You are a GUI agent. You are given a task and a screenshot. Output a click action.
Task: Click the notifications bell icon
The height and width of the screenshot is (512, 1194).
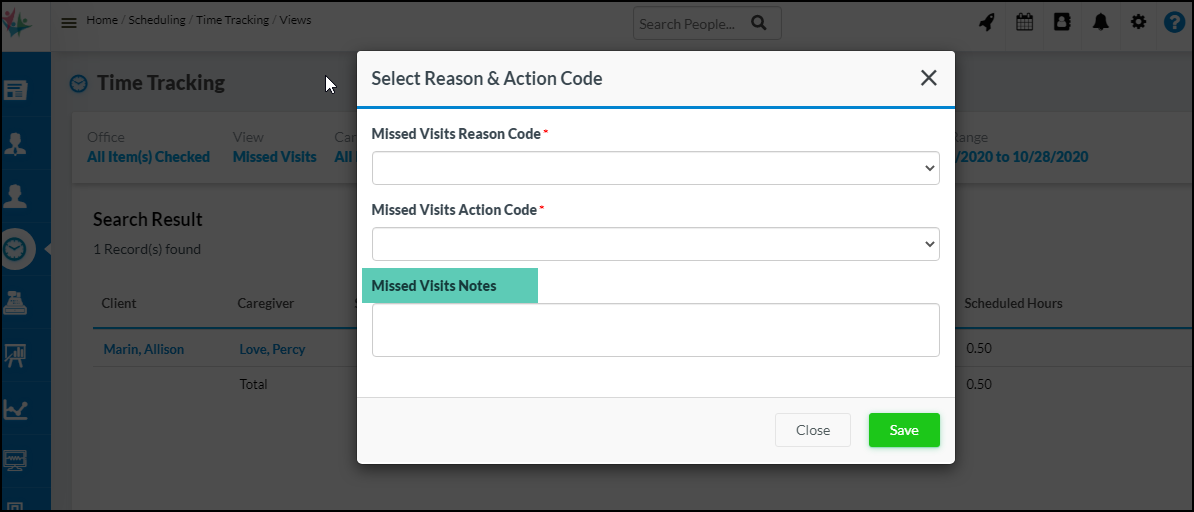1101,22
